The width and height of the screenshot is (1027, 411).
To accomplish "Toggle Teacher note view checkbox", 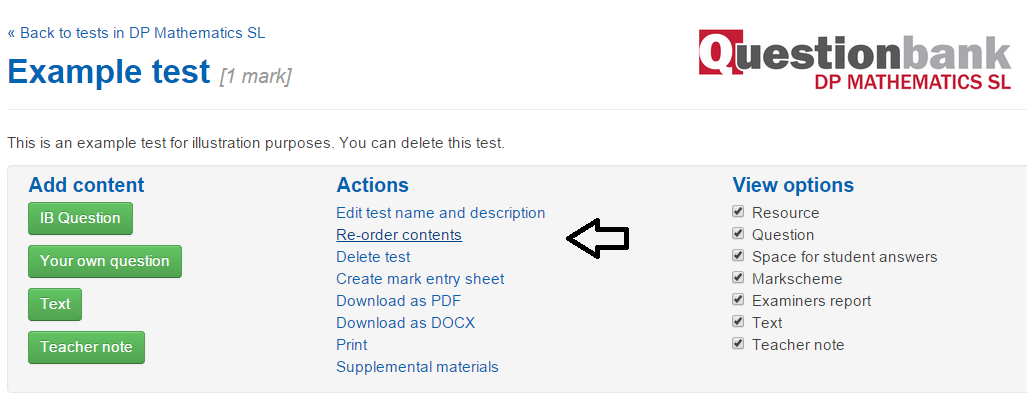I will click(738, 343).
